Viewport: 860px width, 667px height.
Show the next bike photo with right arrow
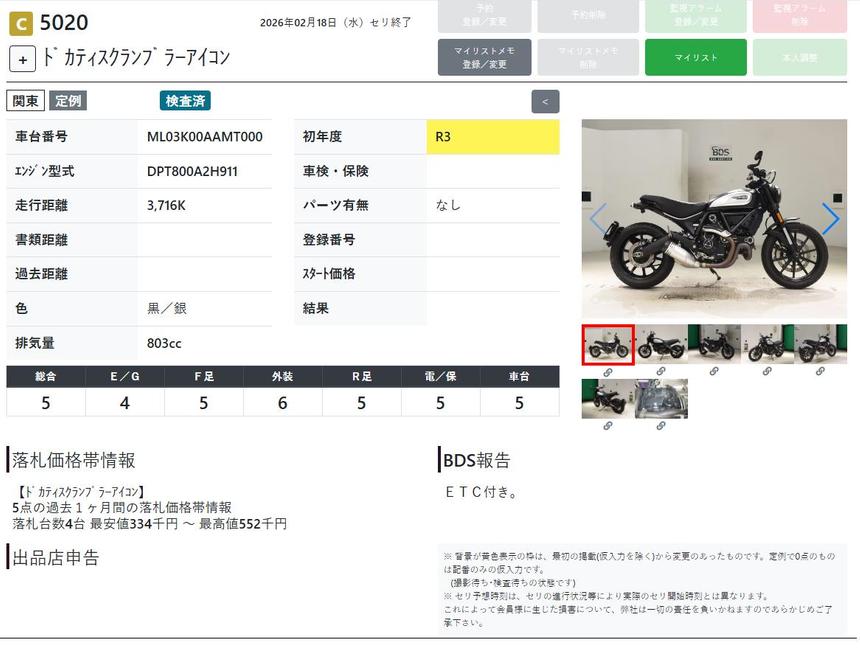[x=830, y=219]
